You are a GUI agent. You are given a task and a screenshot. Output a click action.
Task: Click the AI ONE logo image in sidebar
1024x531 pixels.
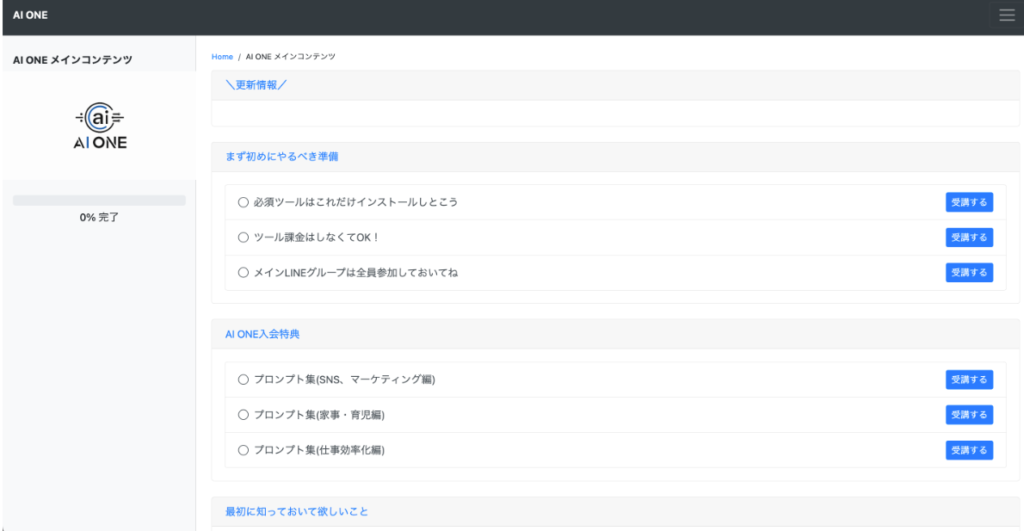coord(100,125)
